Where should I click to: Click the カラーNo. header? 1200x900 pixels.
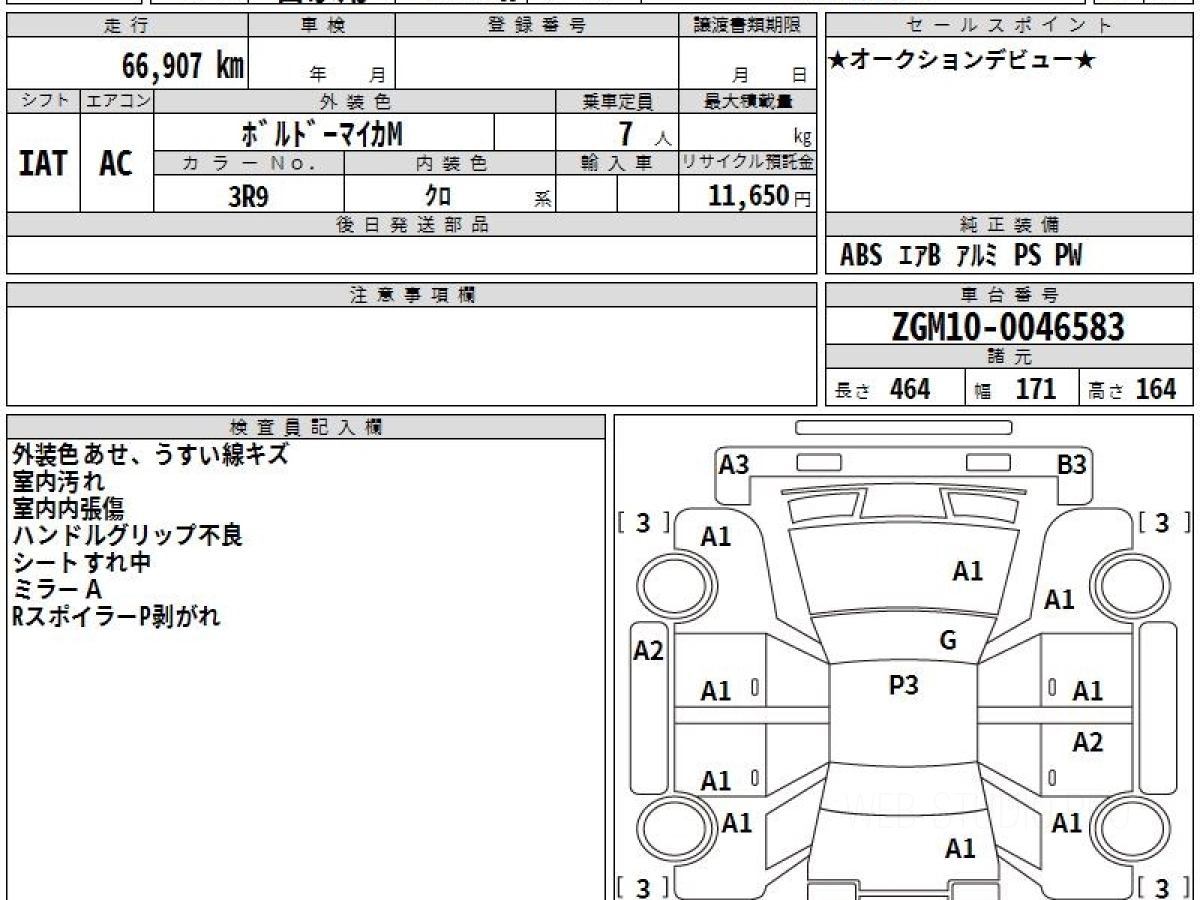pos(249,163)
